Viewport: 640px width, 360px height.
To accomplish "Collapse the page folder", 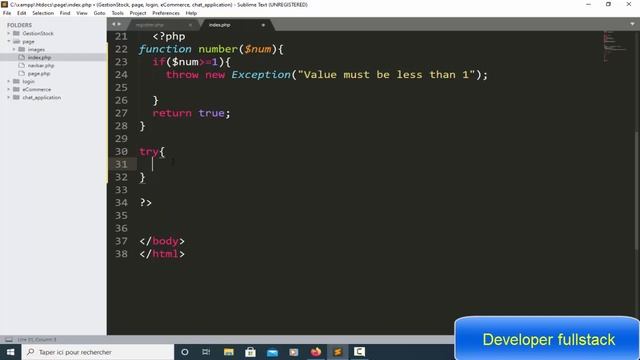I will click(x=9, y=41).
